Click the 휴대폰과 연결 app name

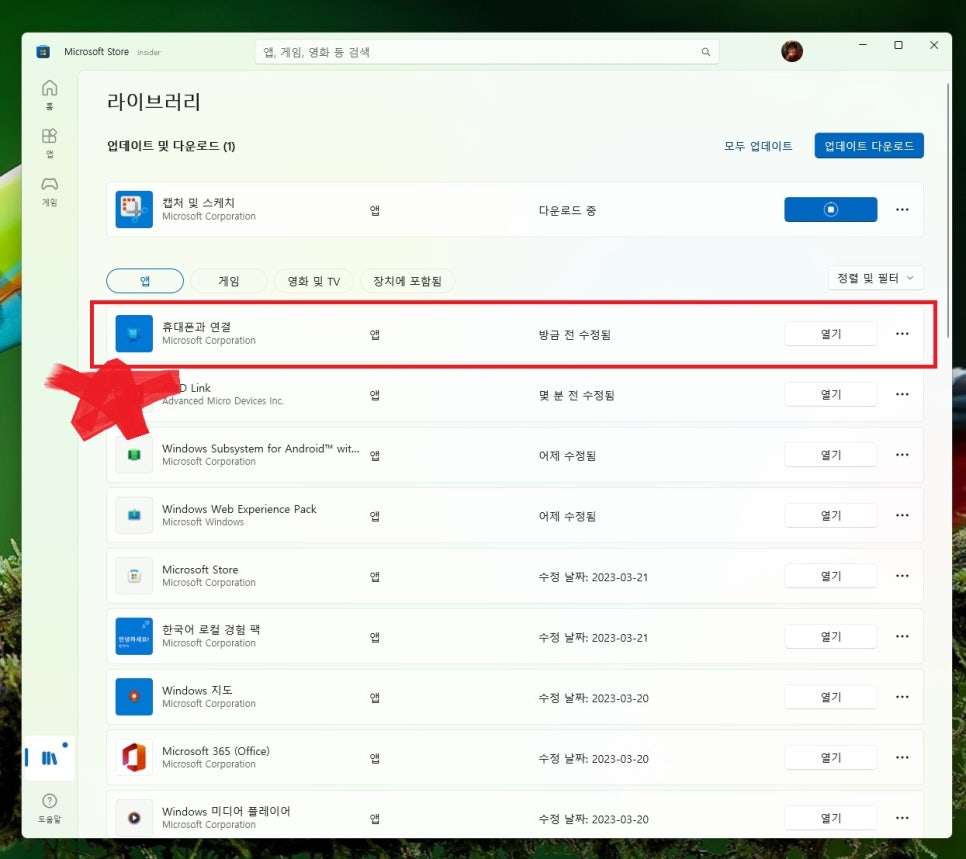click(x=197, y=327)
